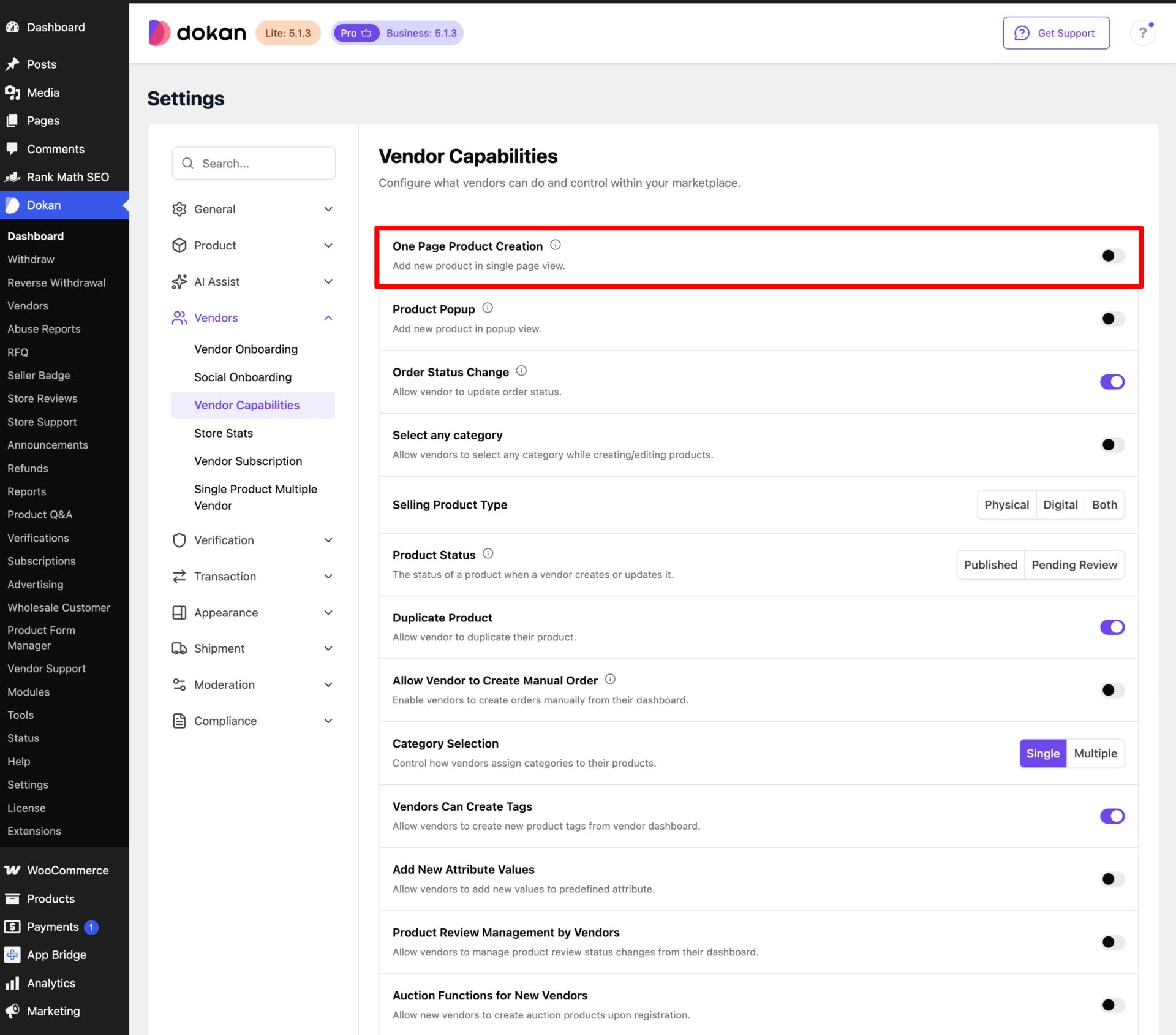This screenshot has height=1035, width=1176.
Task: Click the Compliance document icon
Action: (x=179, y=721)
